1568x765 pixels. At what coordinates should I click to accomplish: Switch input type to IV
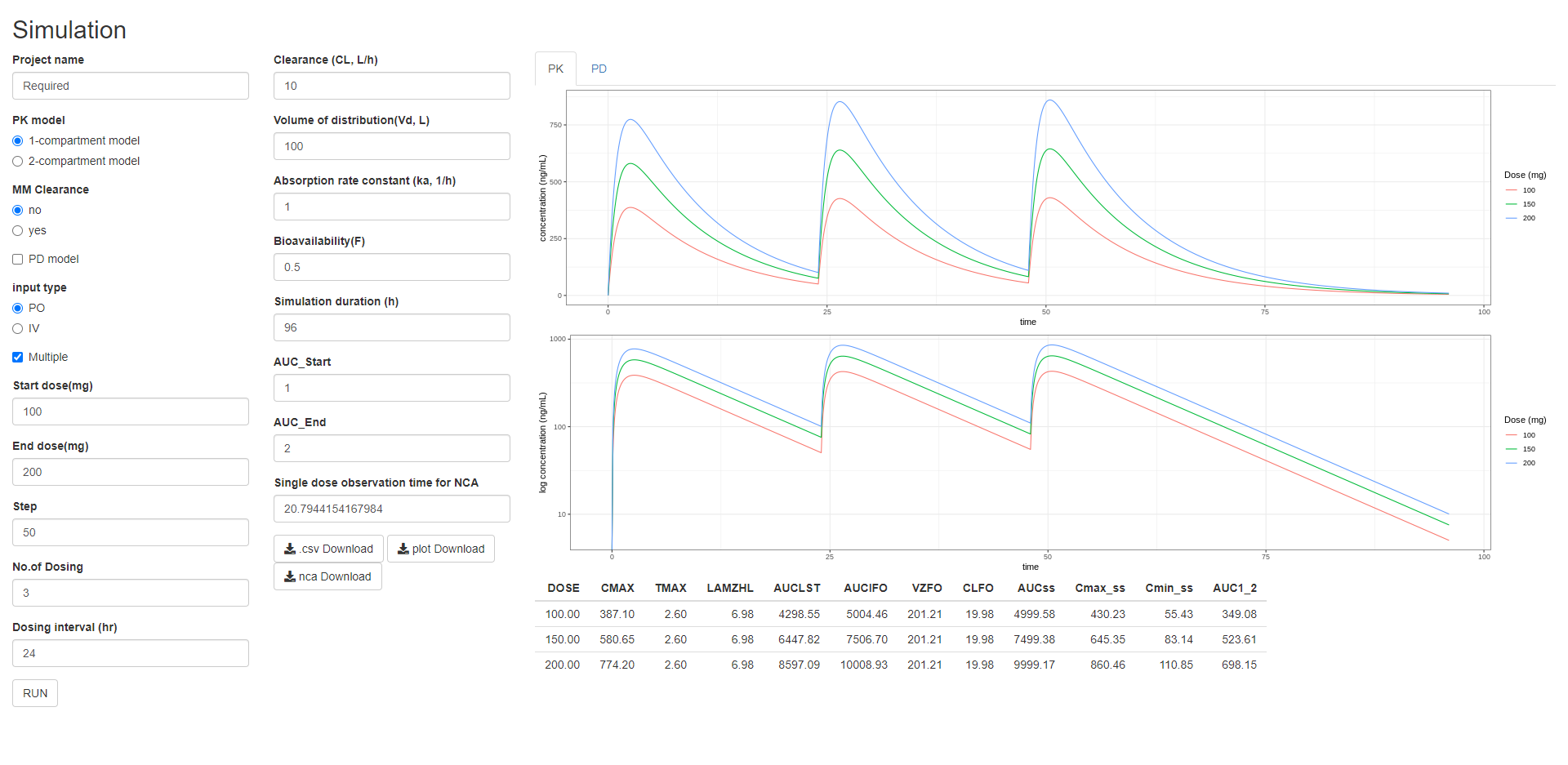17,328
